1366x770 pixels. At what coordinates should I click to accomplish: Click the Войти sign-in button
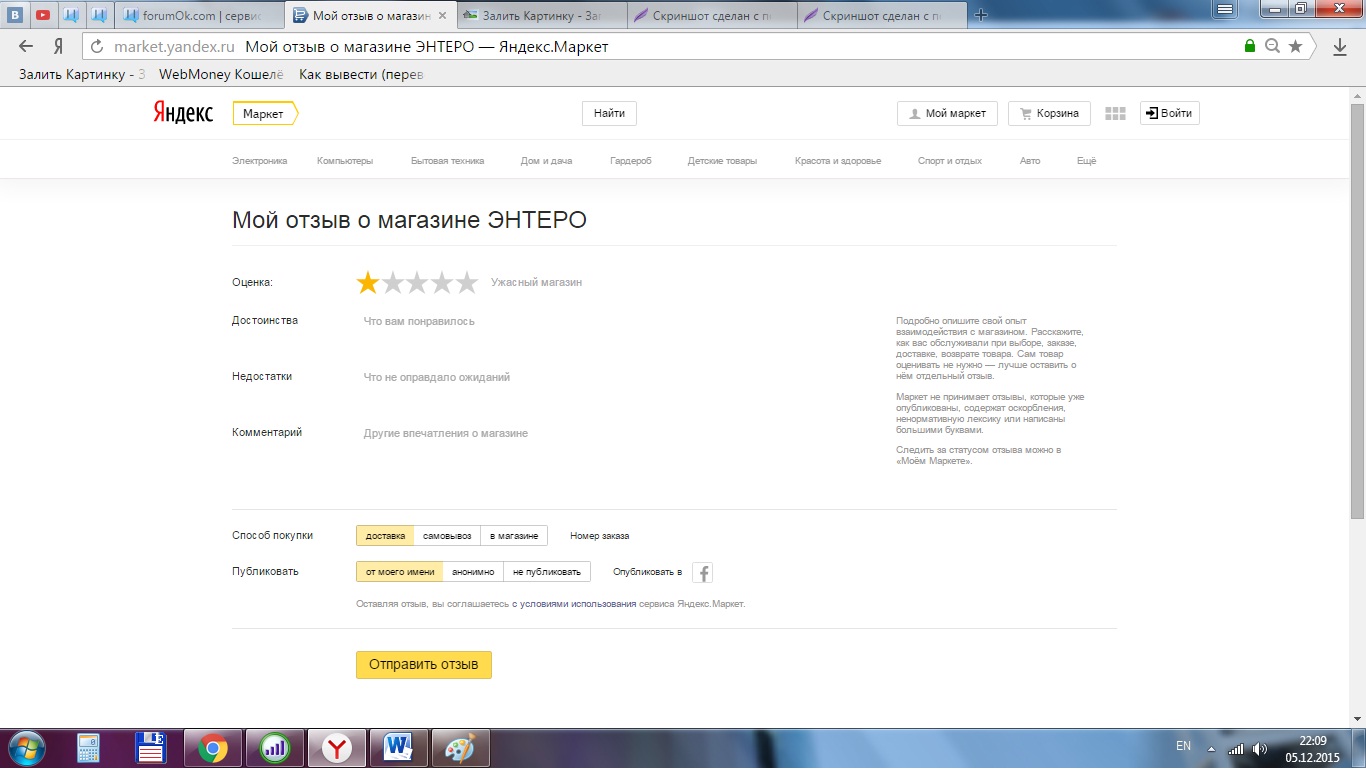(1170, 113)
